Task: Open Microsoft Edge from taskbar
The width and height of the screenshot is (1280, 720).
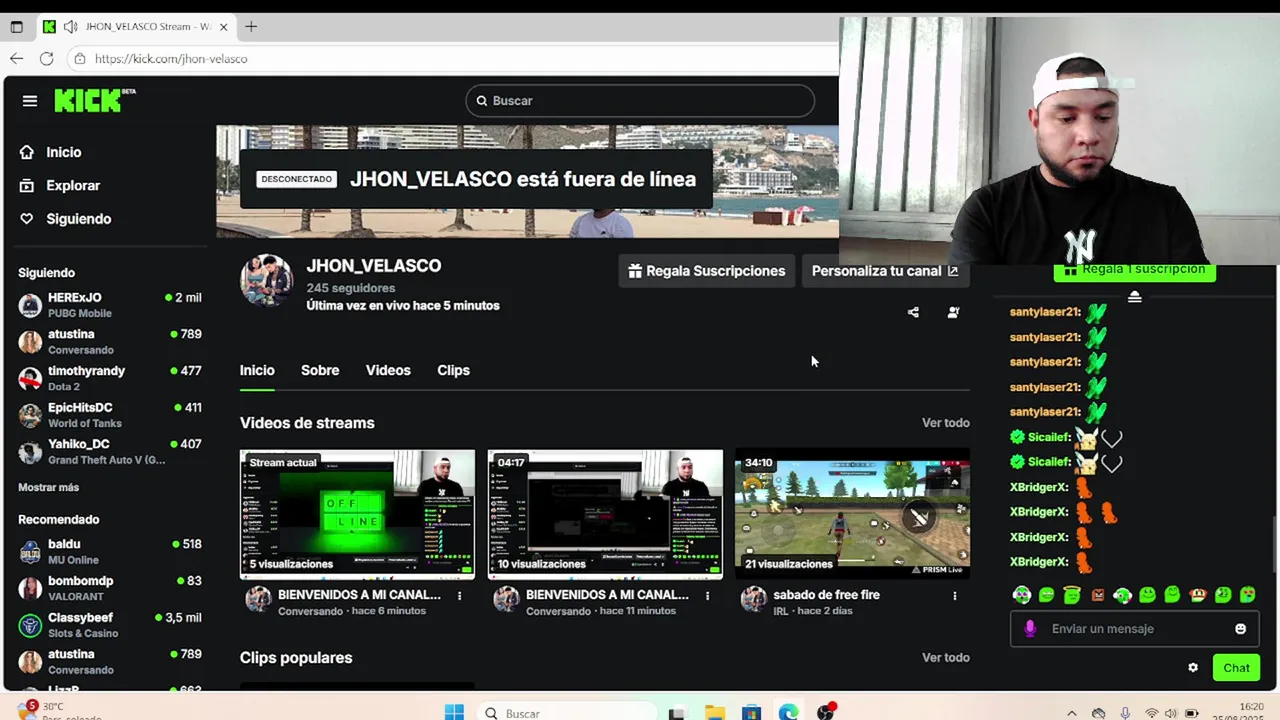Action: pyautogui.click(x=788, y=713)
